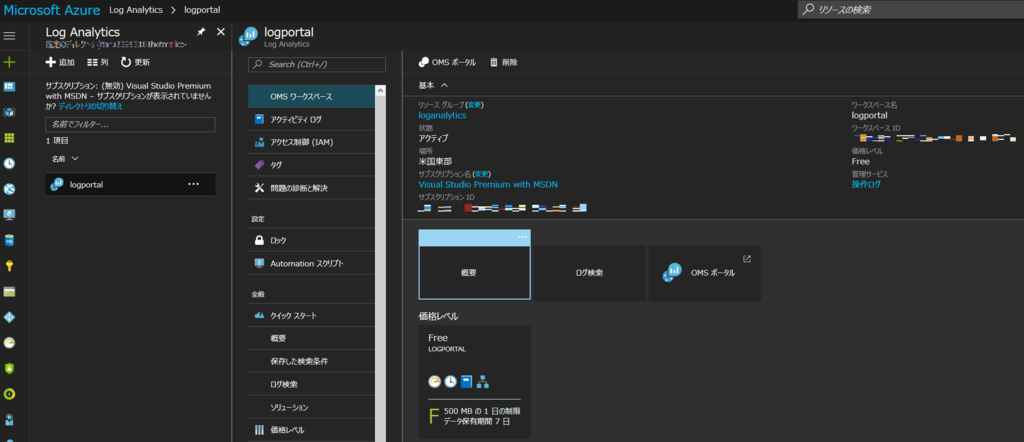Open the Monitor gauge icon in the sidebar
Viewport: 1024px width, 442px height.
click(x=9, y=343)
